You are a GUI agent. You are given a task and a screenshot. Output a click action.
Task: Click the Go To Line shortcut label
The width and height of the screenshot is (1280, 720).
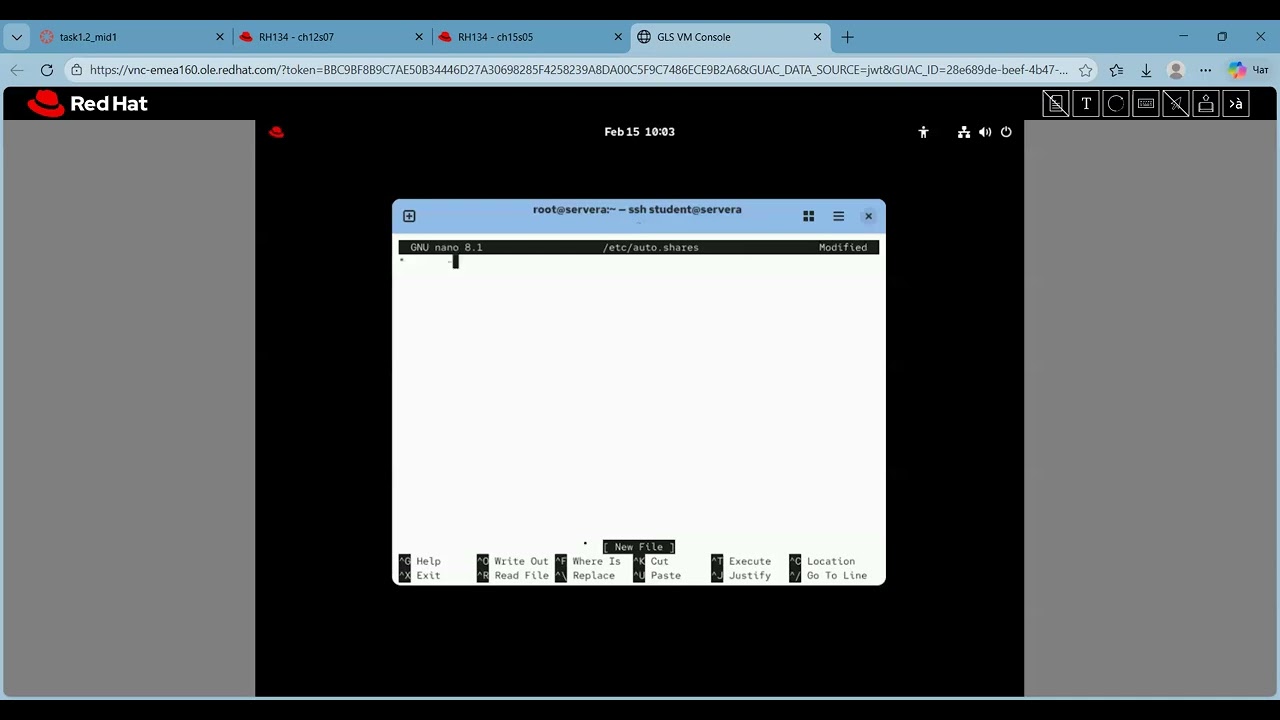coord(836,575)
